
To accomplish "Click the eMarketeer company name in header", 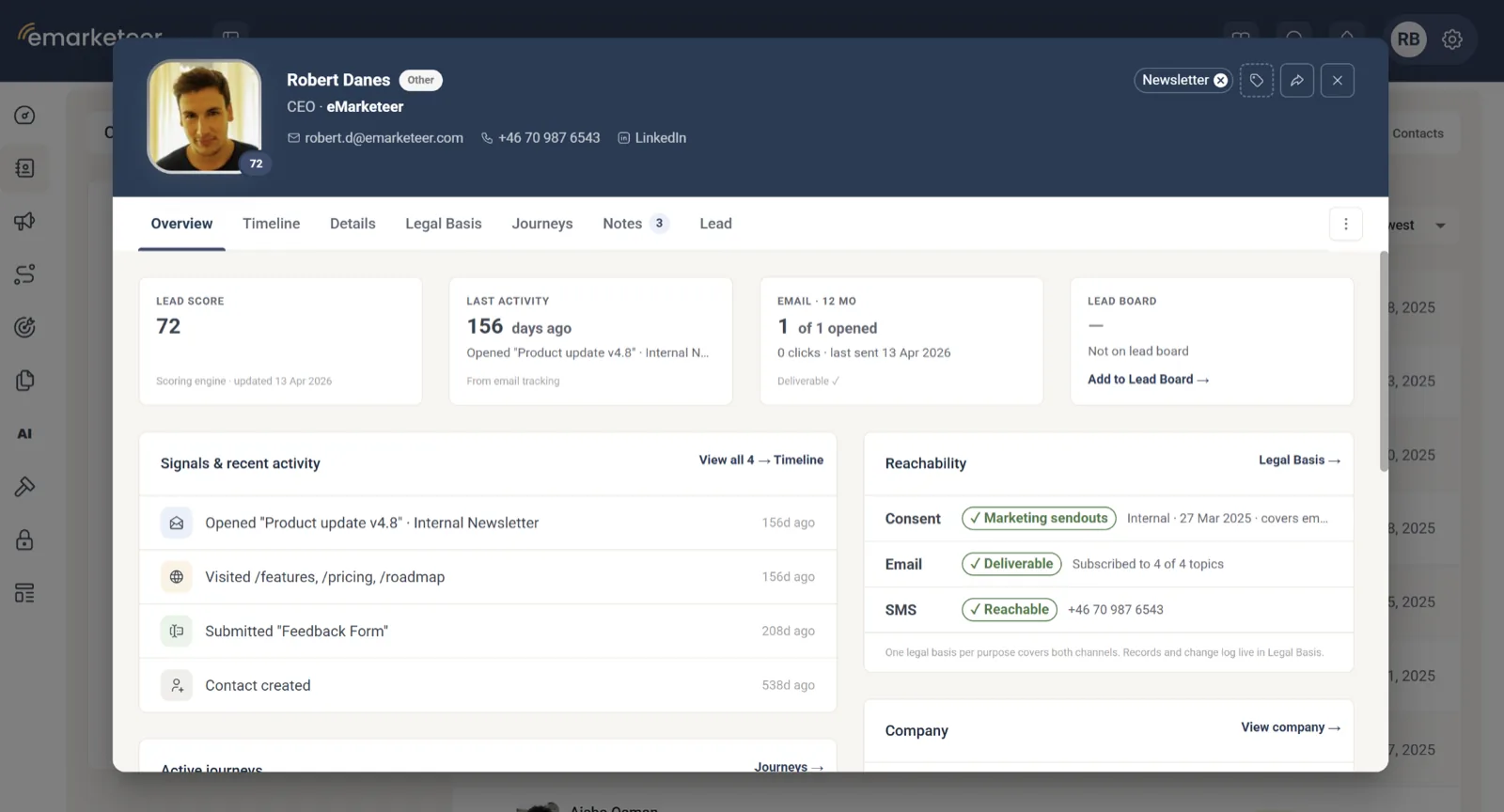I will [x=365, y=107].
